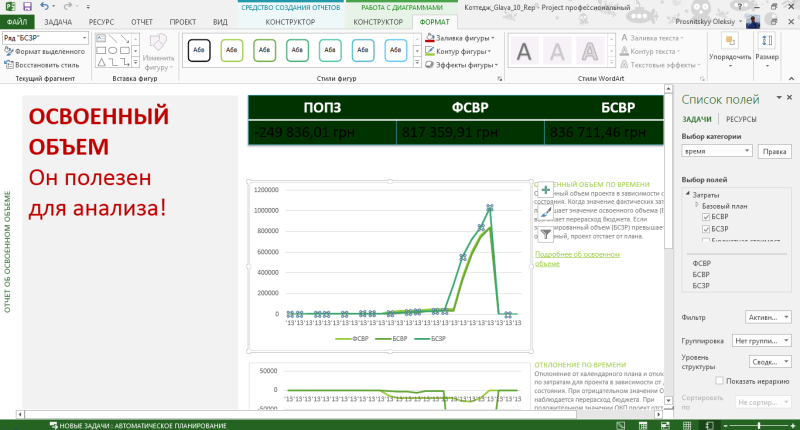Click the zoom slider in status bar
The width and height of the screenshot is (800, 430).
point(759,425)
